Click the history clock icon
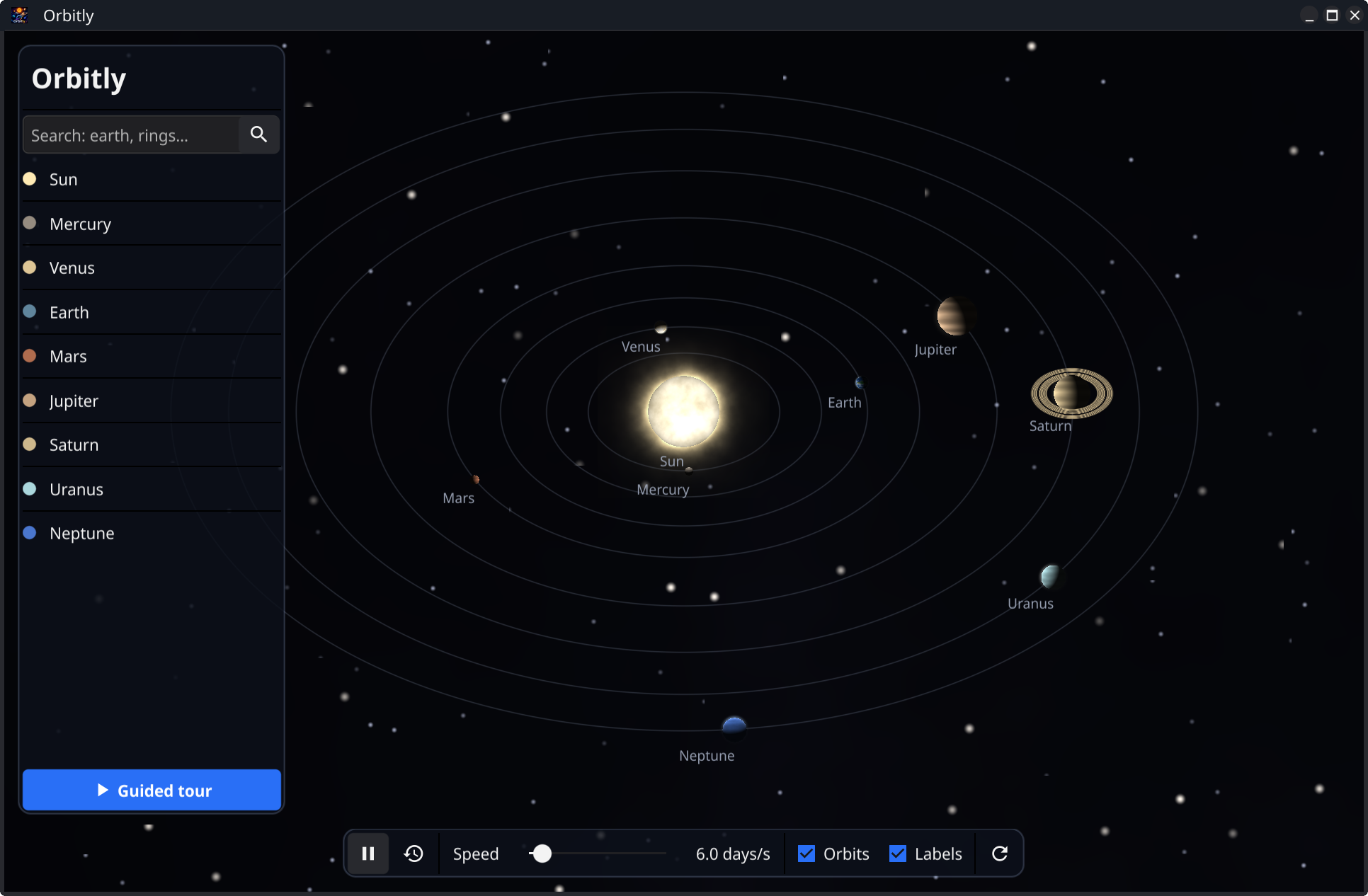Screen dimensions: 1368x896 (414, 854)
